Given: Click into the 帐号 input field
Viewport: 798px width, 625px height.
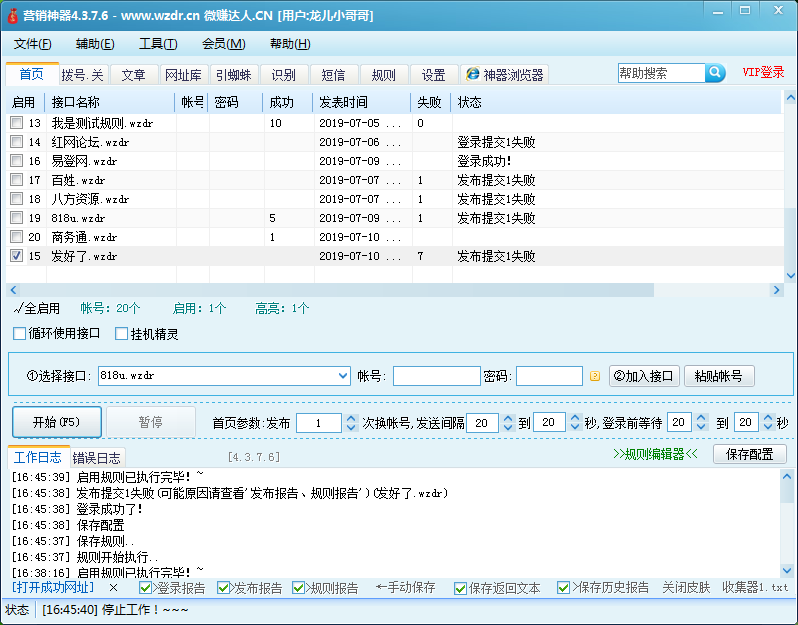Looking at the screenshot, I should [x=436, y=376].
